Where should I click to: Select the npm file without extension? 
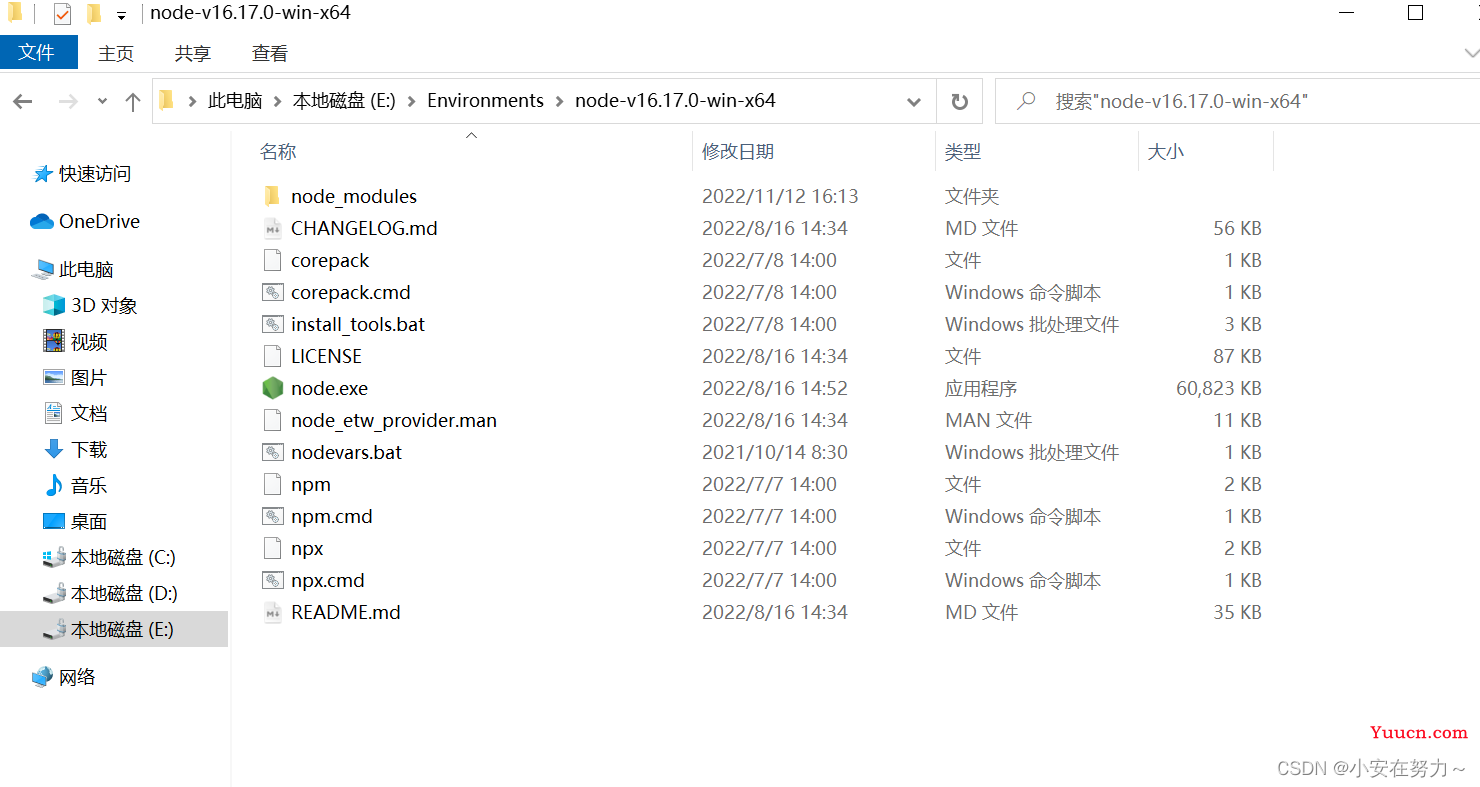click(311, 484)
